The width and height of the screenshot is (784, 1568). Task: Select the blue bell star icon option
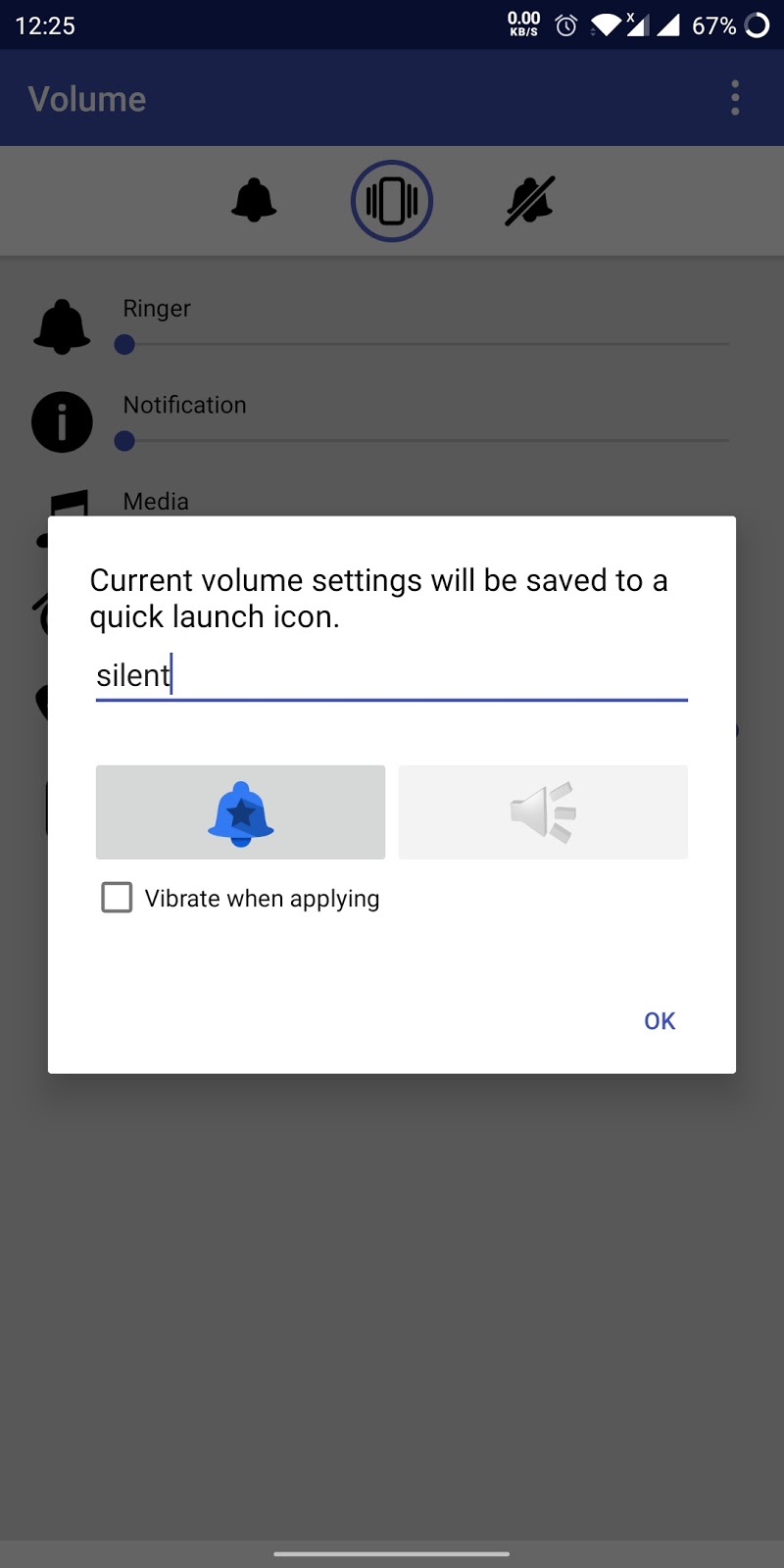240,812
